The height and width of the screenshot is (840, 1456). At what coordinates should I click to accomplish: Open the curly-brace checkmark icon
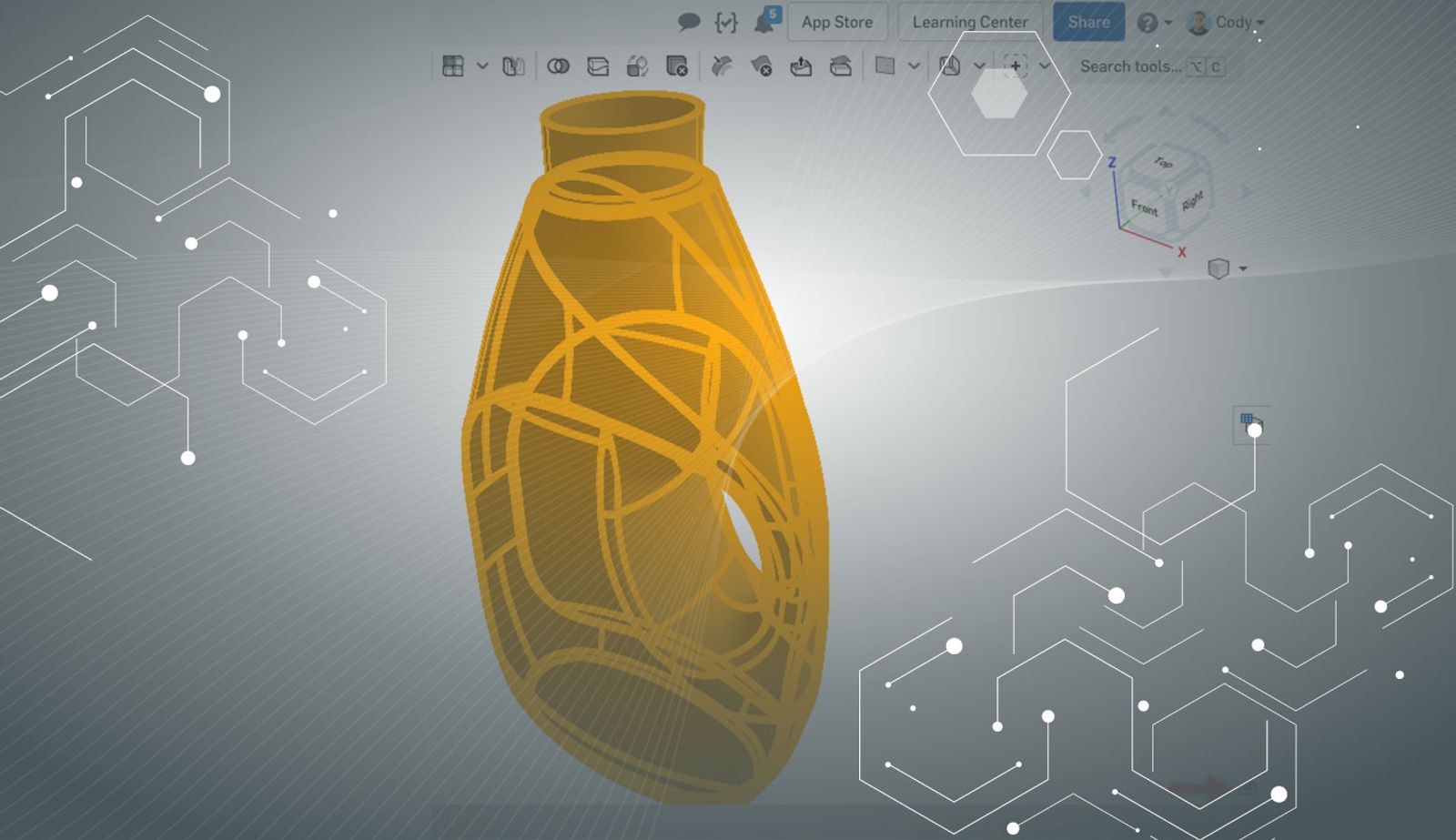pyautogui.click(x=725, y=22)
